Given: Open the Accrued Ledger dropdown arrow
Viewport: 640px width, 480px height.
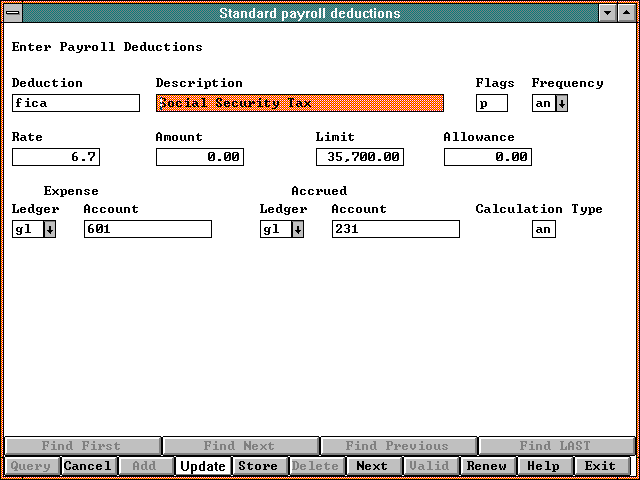Looking at the screenshot, I should (x=297, y=229).
